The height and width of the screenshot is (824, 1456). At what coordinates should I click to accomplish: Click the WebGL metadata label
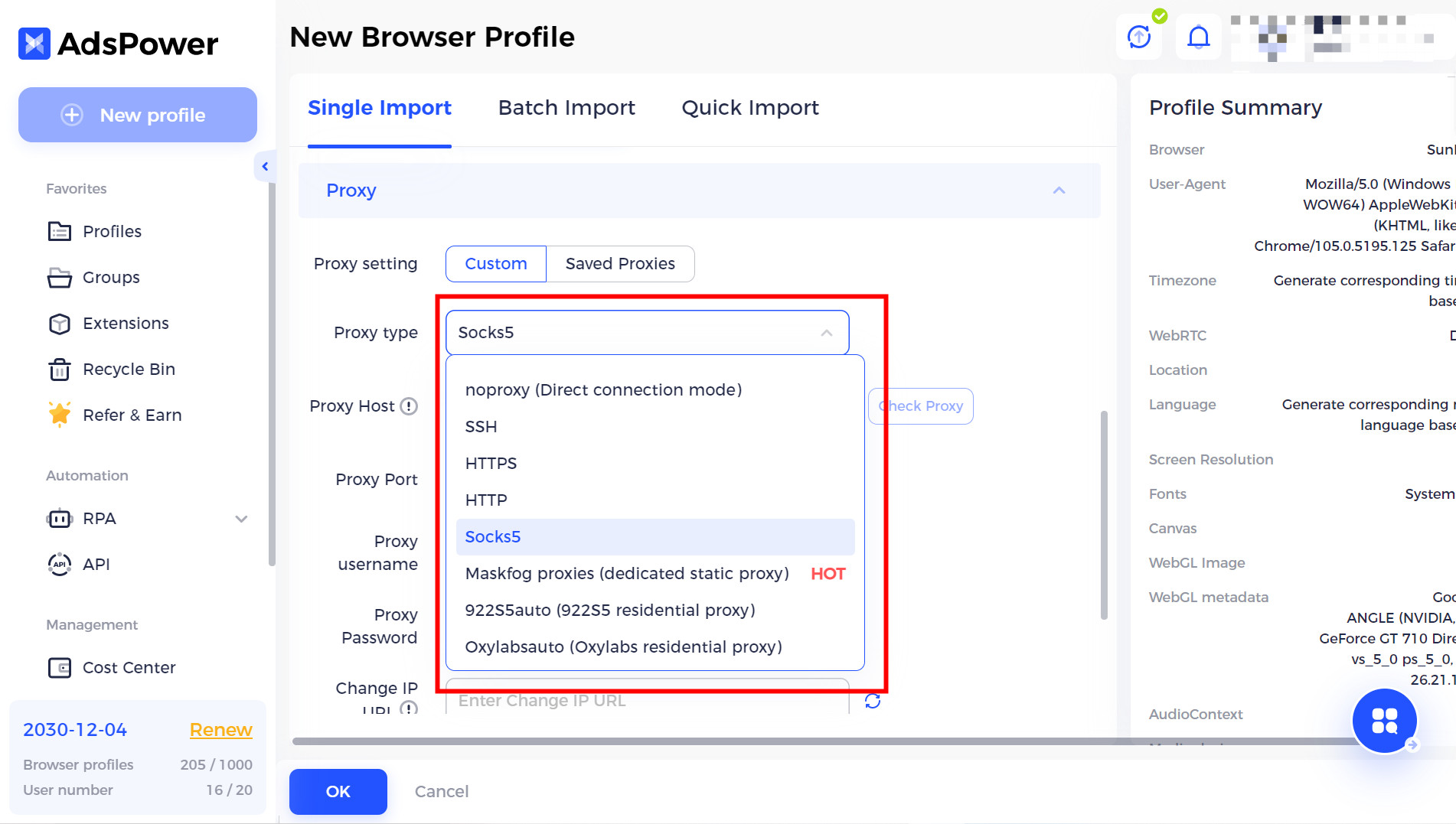[1209, 597]
